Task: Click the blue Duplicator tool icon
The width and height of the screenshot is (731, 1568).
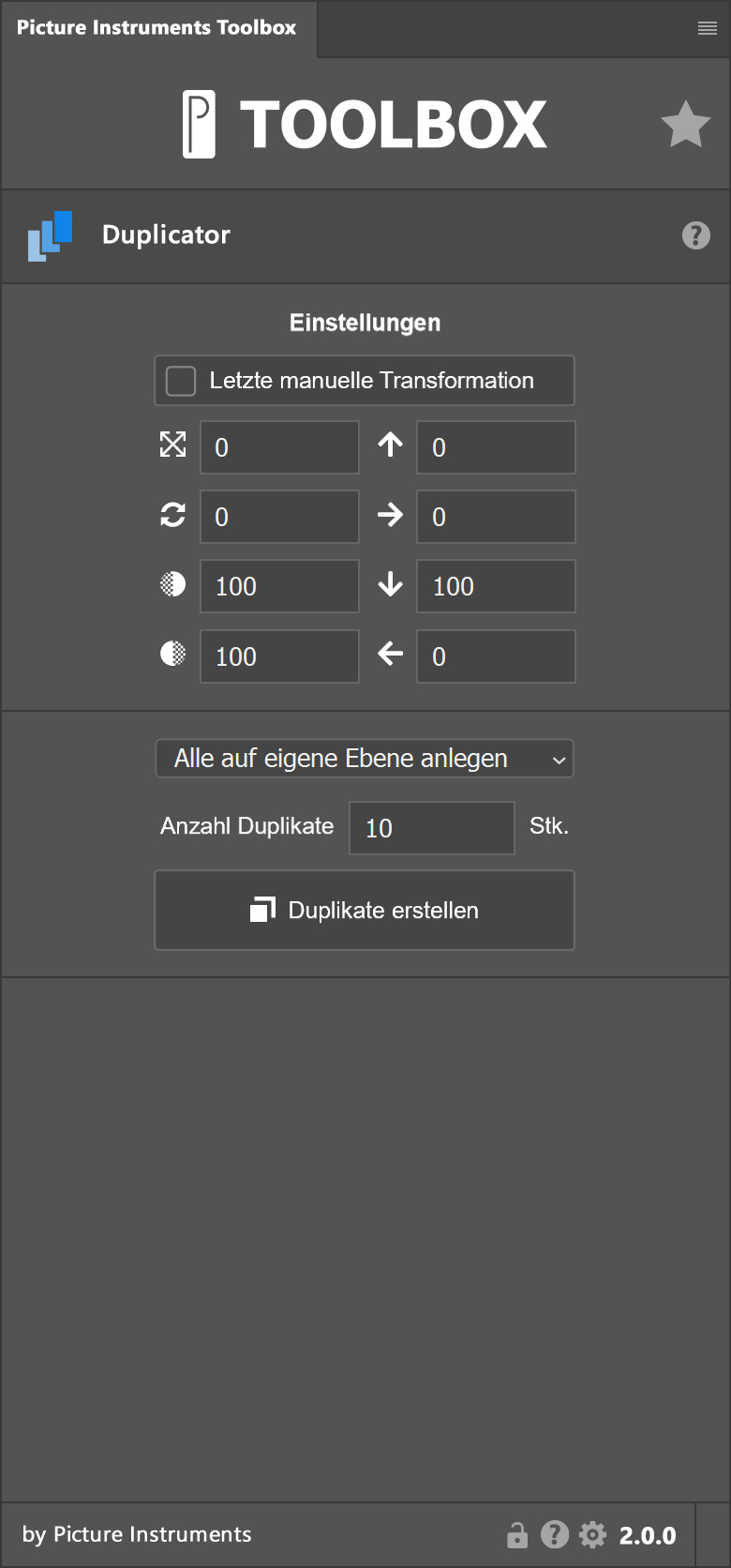Action: coord(51,235)
